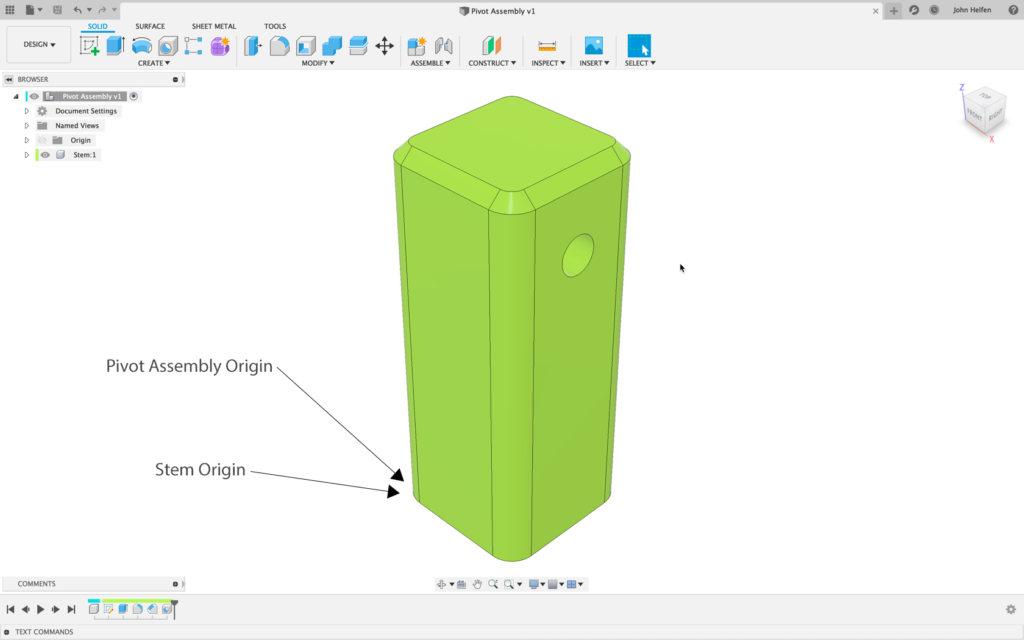The image size is (1024, 640).
Task: Hide the Stem:1 component
Action: point(45,153)
